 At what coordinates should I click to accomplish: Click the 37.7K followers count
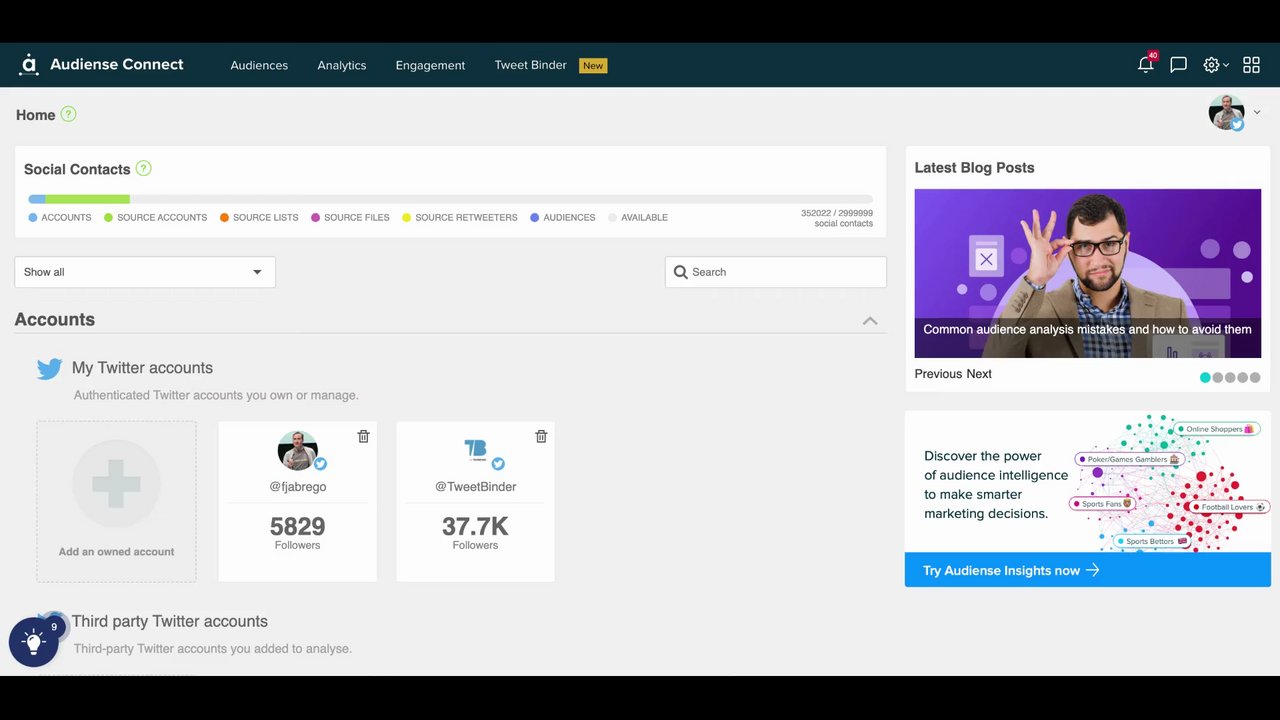(475, 526)
